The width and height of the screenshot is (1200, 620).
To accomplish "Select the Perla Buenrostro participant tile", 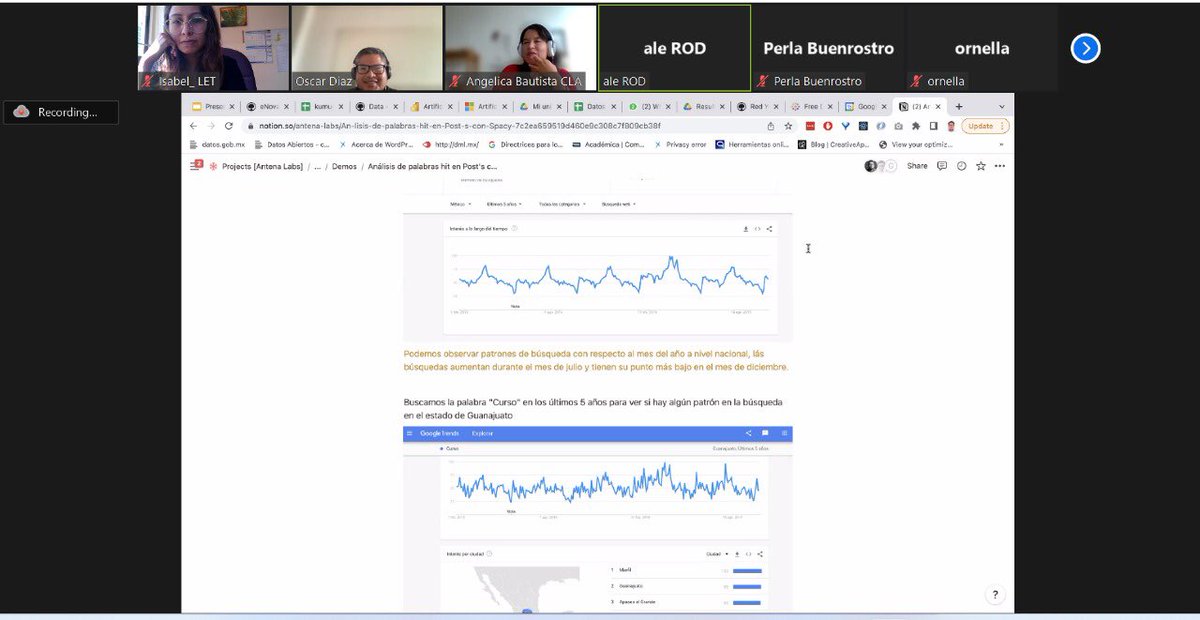I will coord(829,48).
